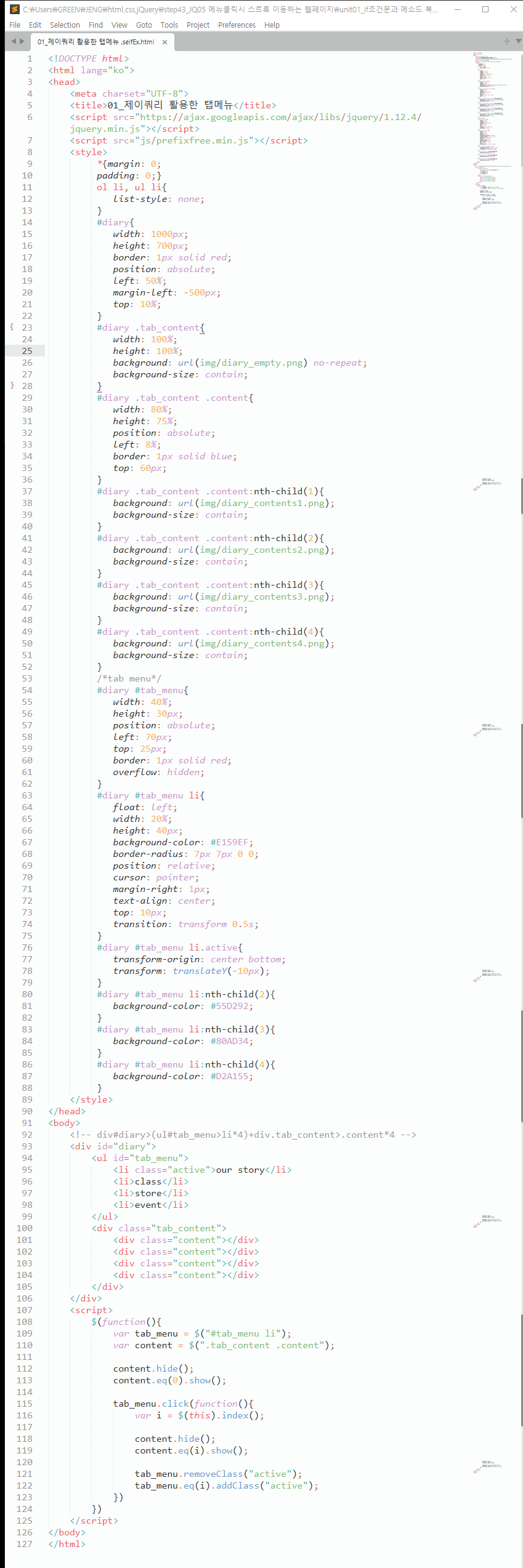
Task: Click 'img/diary_contents1.png' background URL
Action: (x=262, y=503)
